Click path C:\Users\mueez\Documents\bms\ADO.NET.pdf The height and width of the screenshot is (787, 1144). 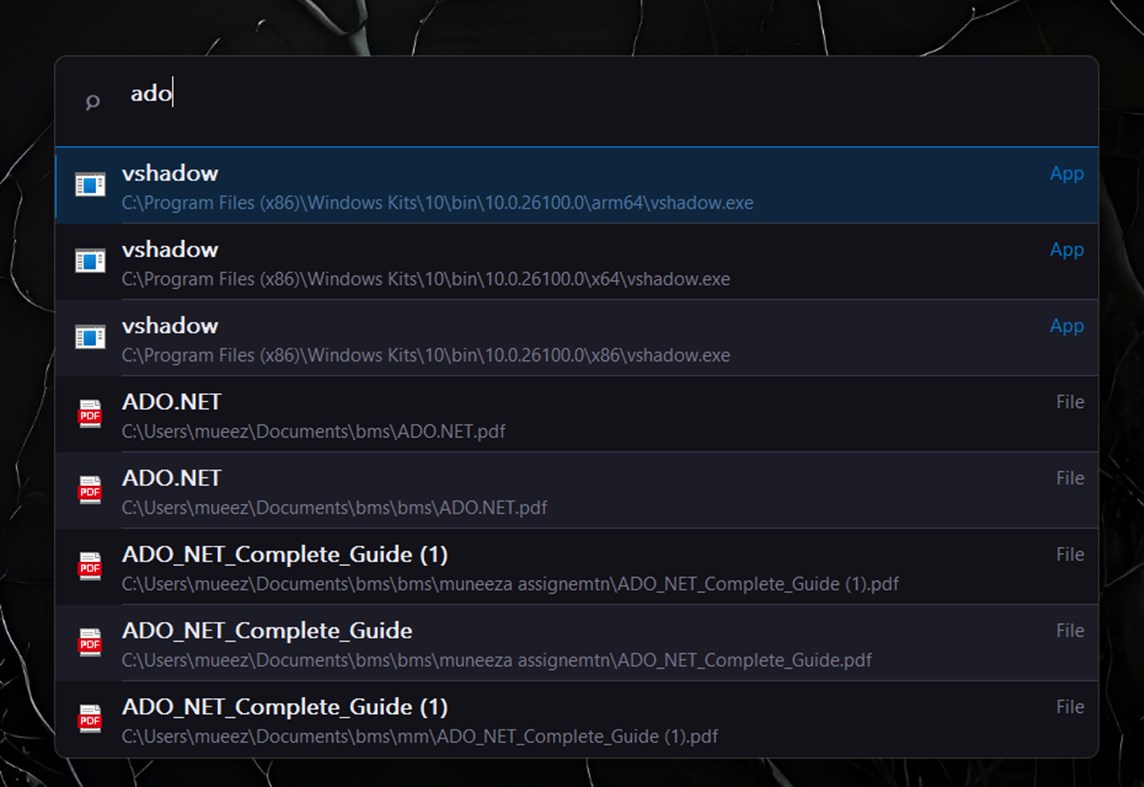[314, 432]
